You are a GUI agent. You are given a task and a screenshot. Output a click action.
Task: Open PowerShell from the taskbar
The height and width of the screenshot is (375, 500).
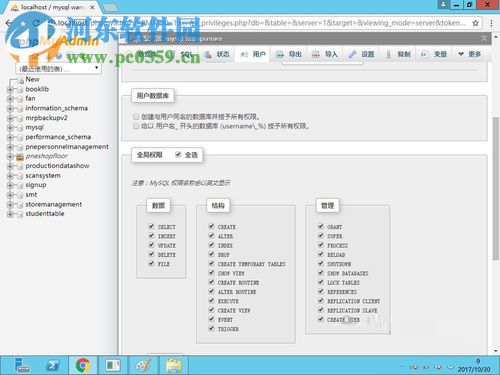[x=53, y=365]
